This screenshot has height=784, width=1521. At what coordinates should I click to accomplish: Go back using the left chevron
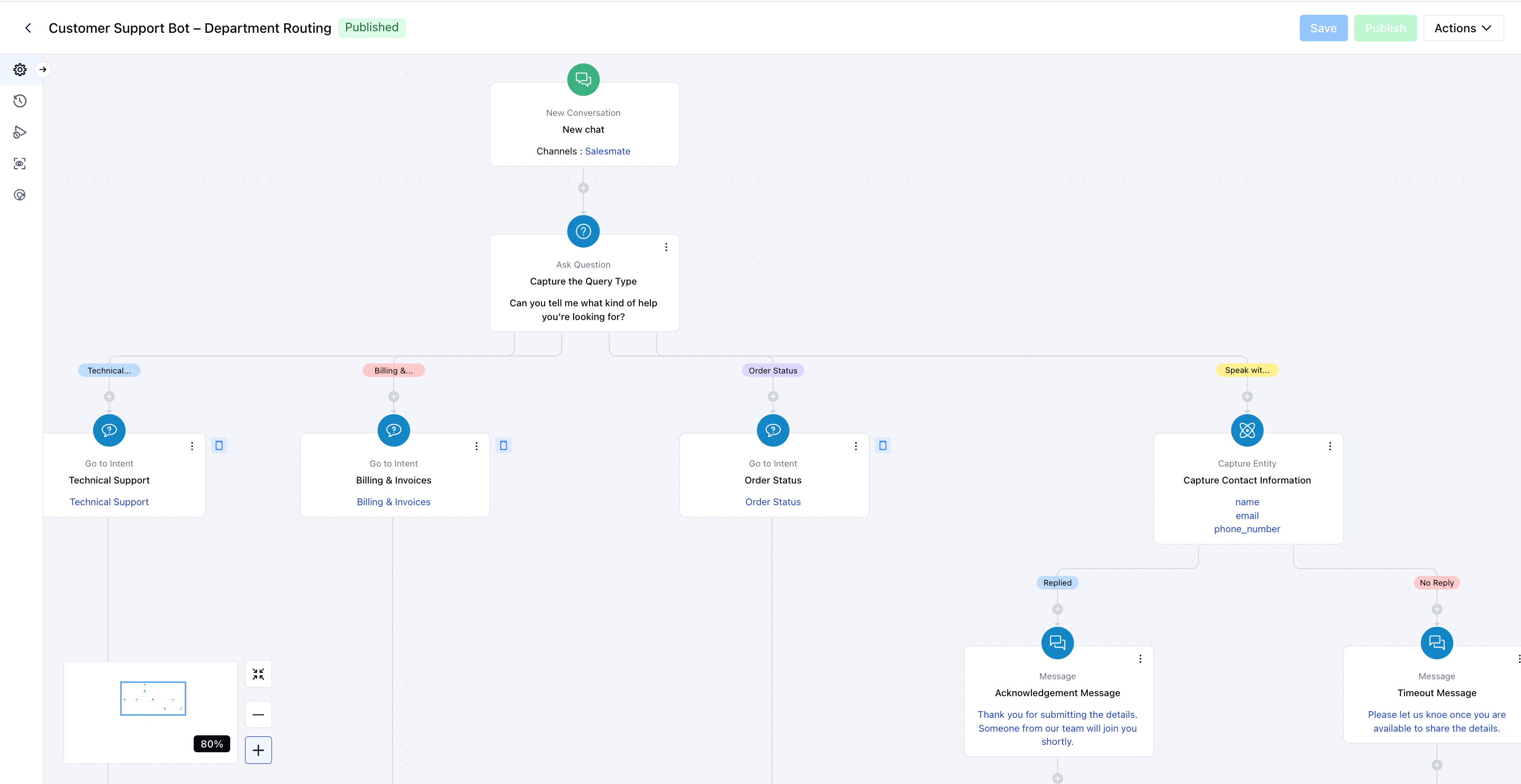tap(28, 29)
